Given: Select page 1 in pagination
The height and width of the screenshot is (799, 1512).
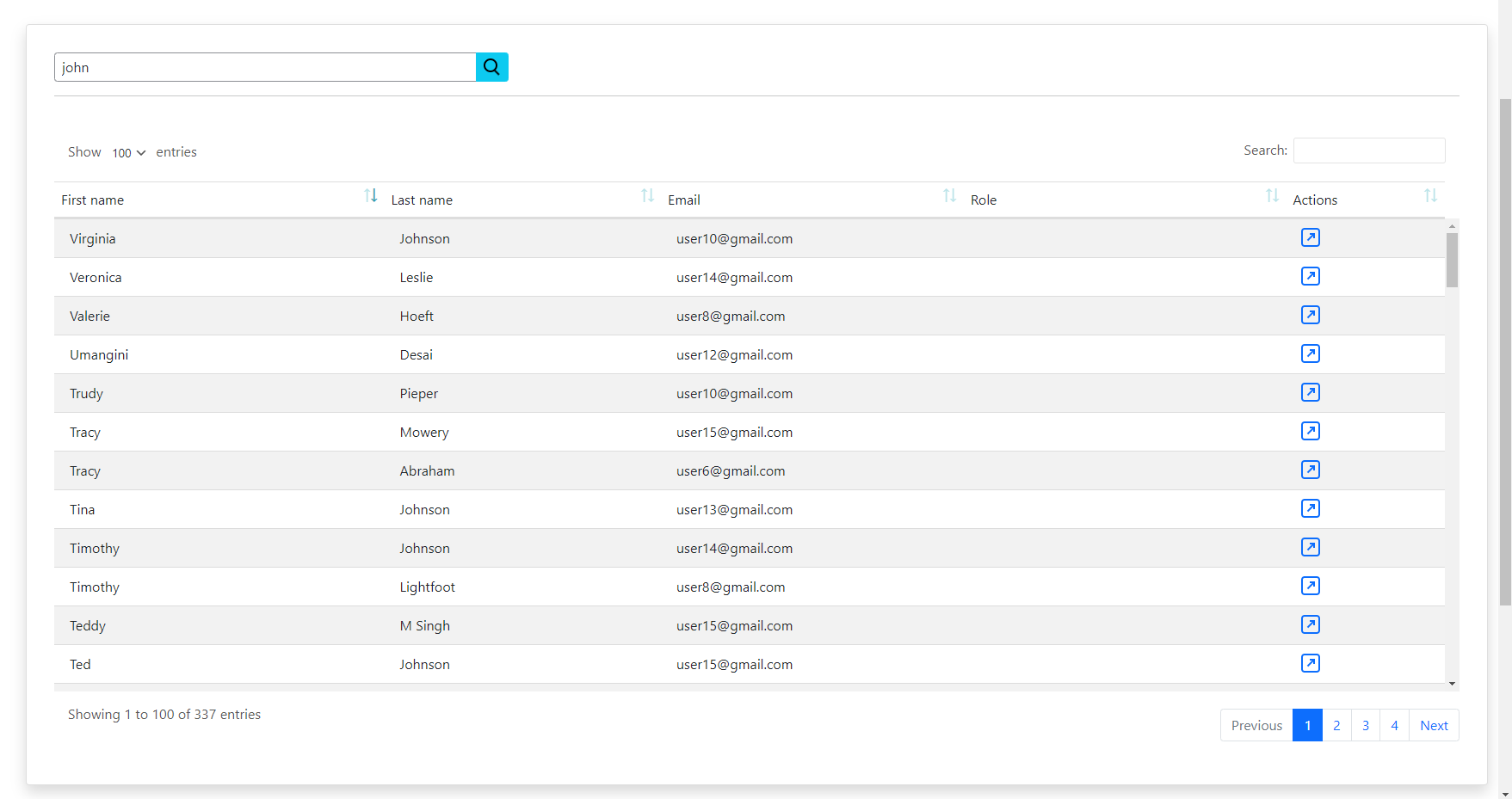Looking at the screenshot, I should pyautogui.click(x=1307, y=725).
